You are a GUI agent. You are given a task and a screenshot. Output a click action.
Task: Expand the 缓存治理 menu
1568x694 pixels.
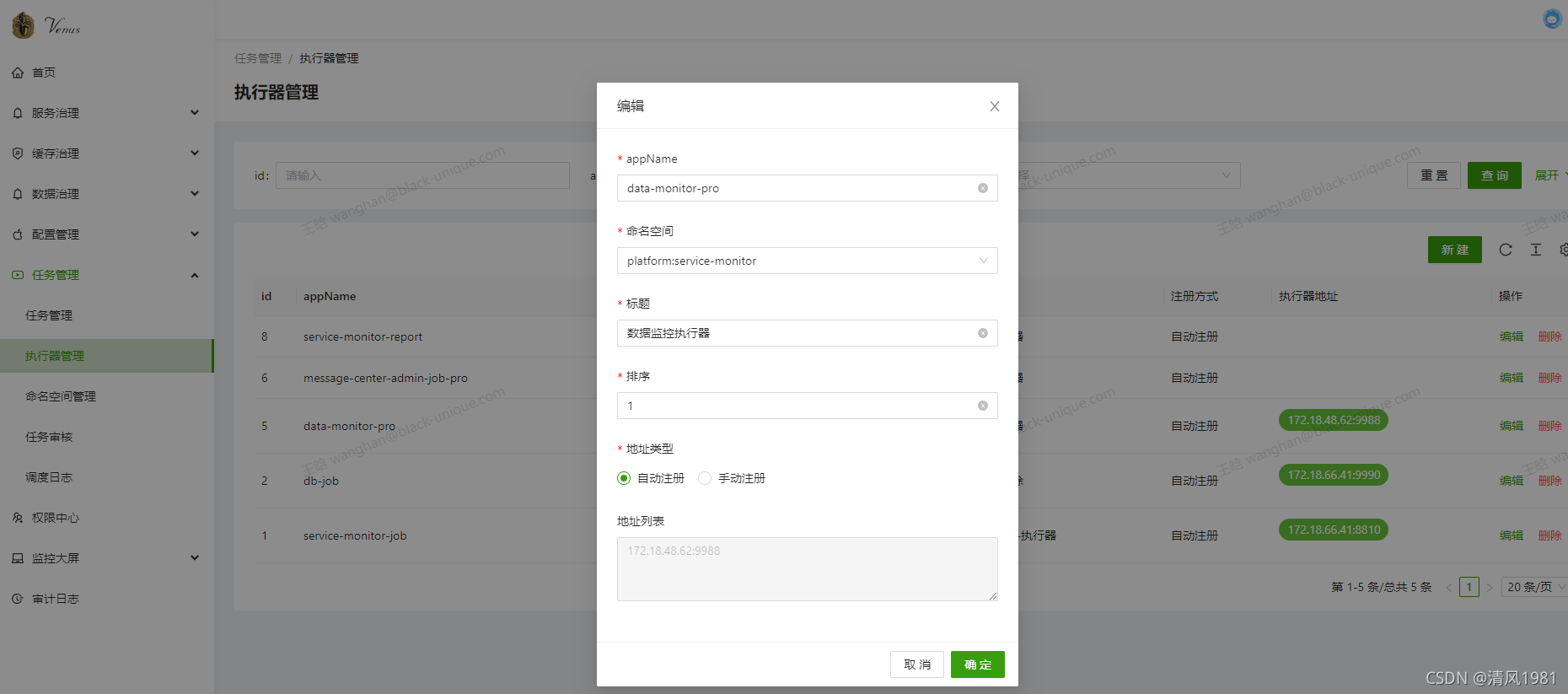107,153
